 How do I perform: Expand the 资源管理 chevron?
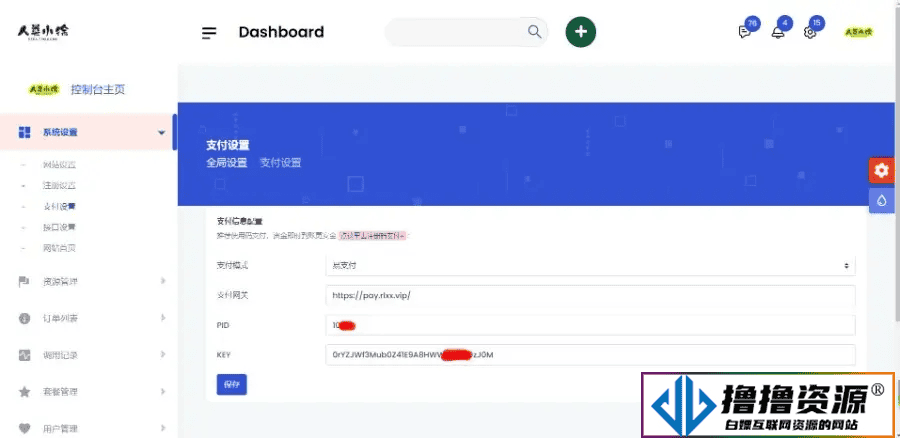(163, 281)
